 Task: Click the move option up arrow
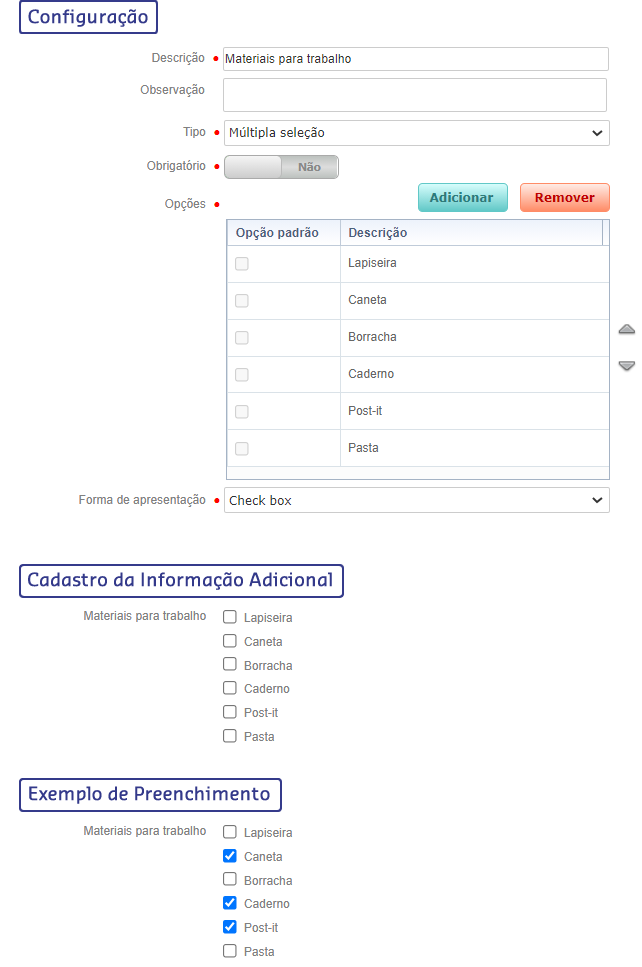tap(626, 329)
